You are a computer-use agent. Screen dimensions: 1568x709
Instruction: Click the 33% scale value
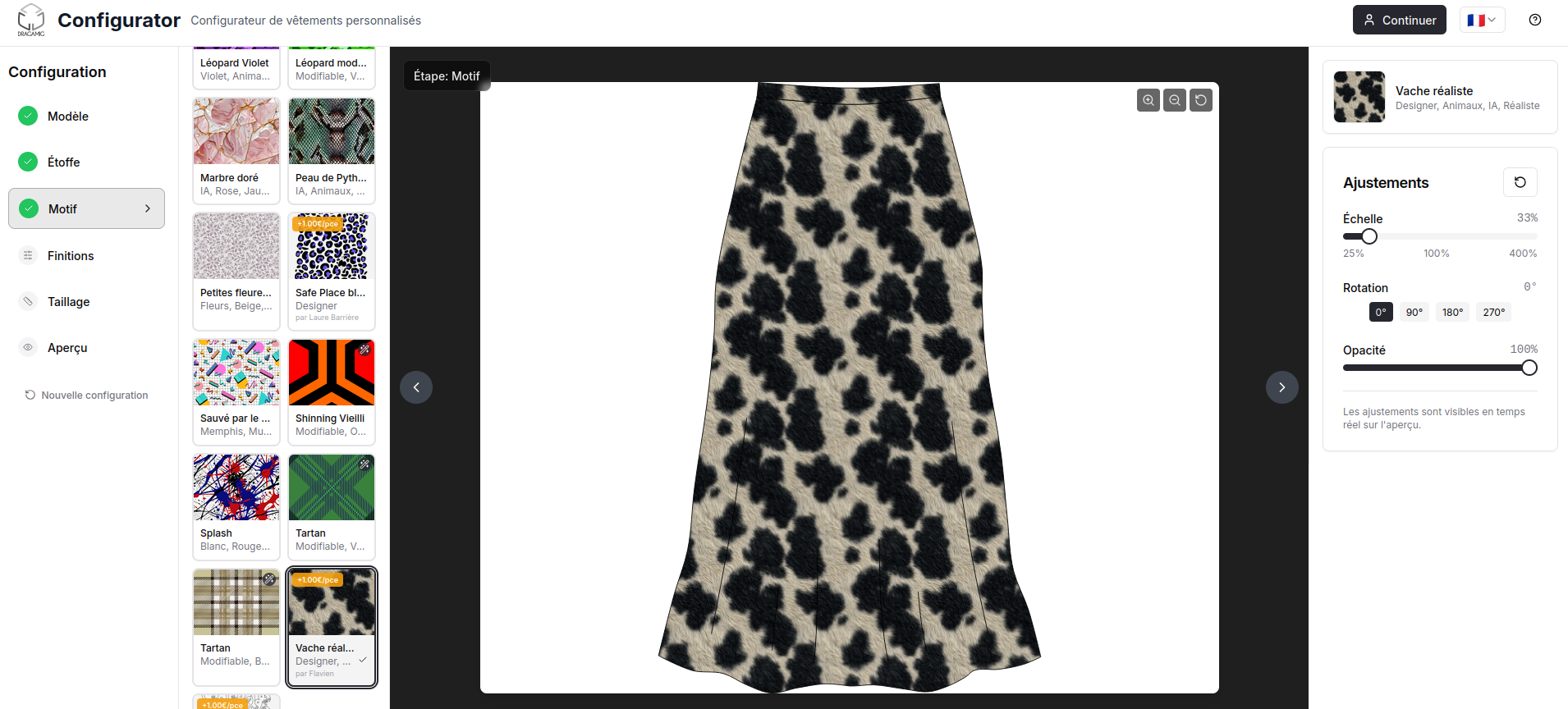point(1528,217)
